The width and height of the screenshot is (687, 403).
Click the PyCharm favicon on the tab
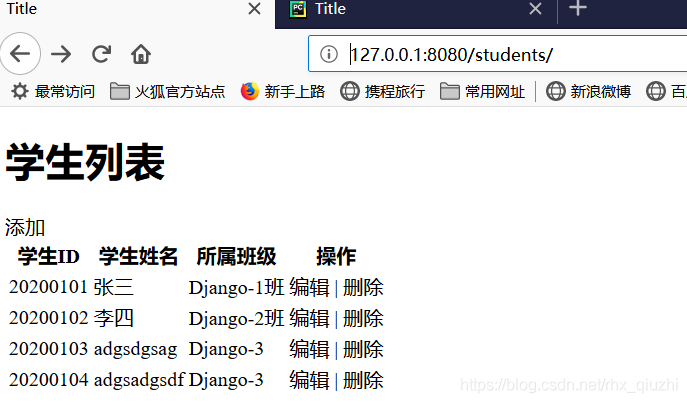(298, 9)
